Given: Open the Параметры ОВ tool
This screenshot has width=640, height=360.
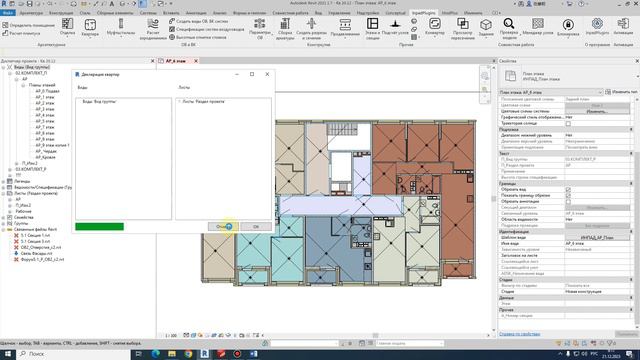Looking at the screenshot, I should [x=260, y=29].
